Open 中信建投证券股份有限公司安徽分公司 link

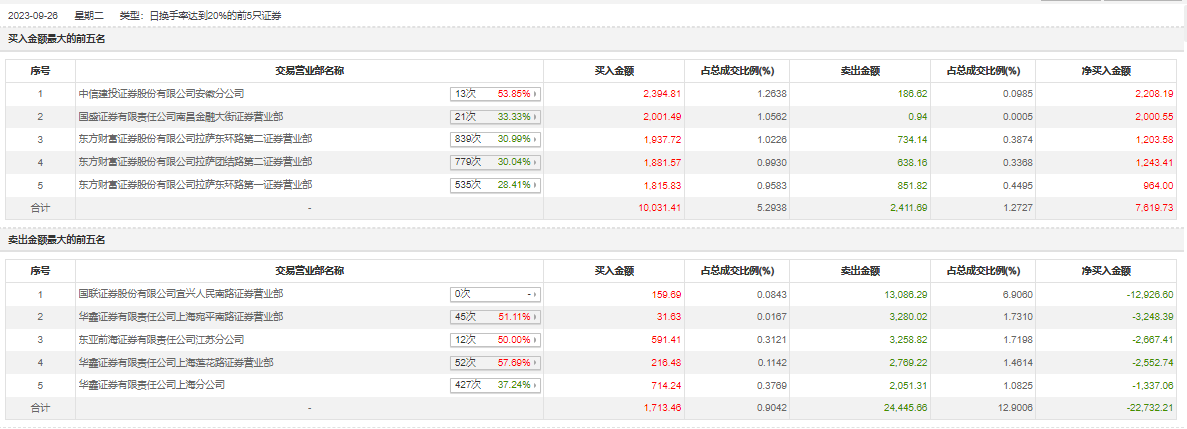click(162, 93)
